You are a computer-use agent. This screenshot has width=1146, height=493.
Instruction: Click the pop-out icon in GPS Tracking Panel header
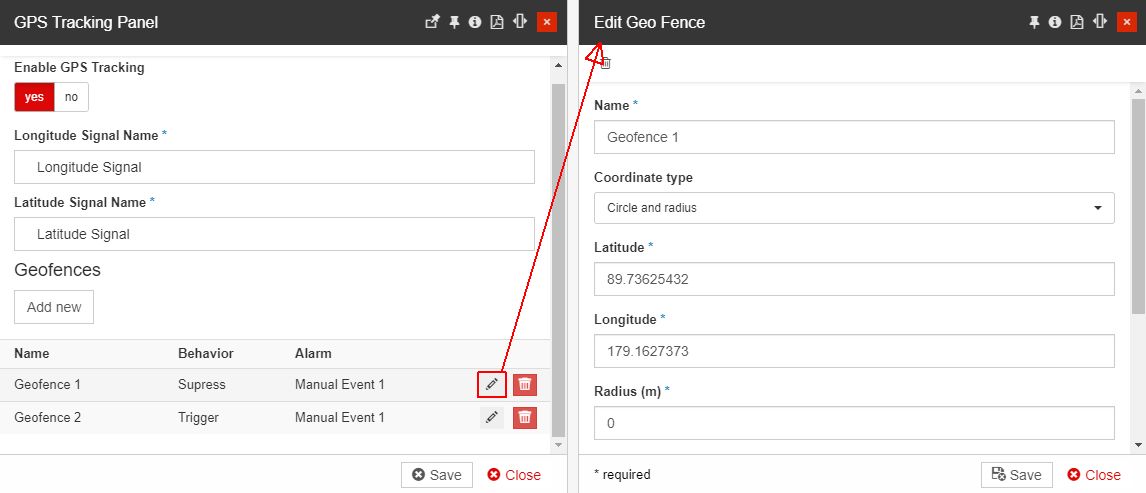[432, 22]
